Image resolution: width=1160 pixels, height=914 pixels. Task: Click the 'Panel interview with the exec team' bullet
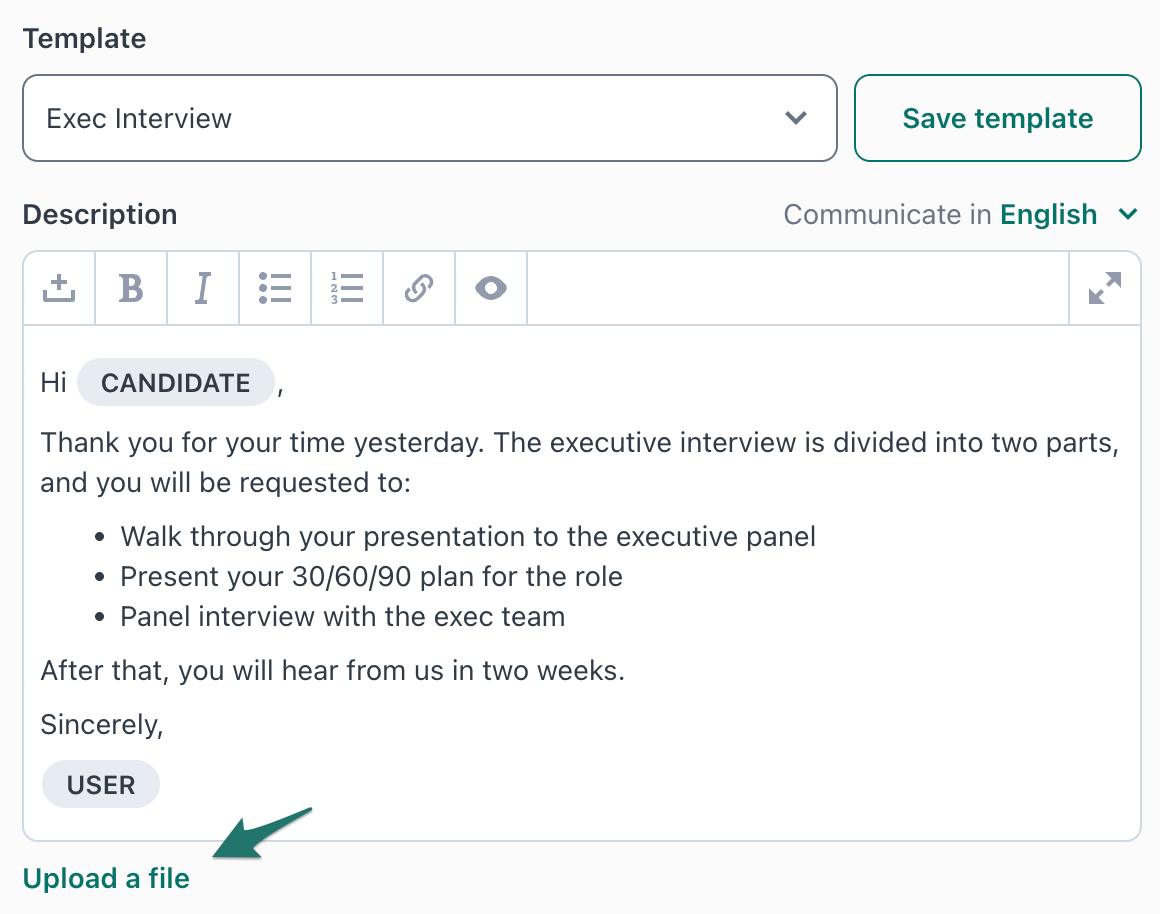[x=343, y=616]
